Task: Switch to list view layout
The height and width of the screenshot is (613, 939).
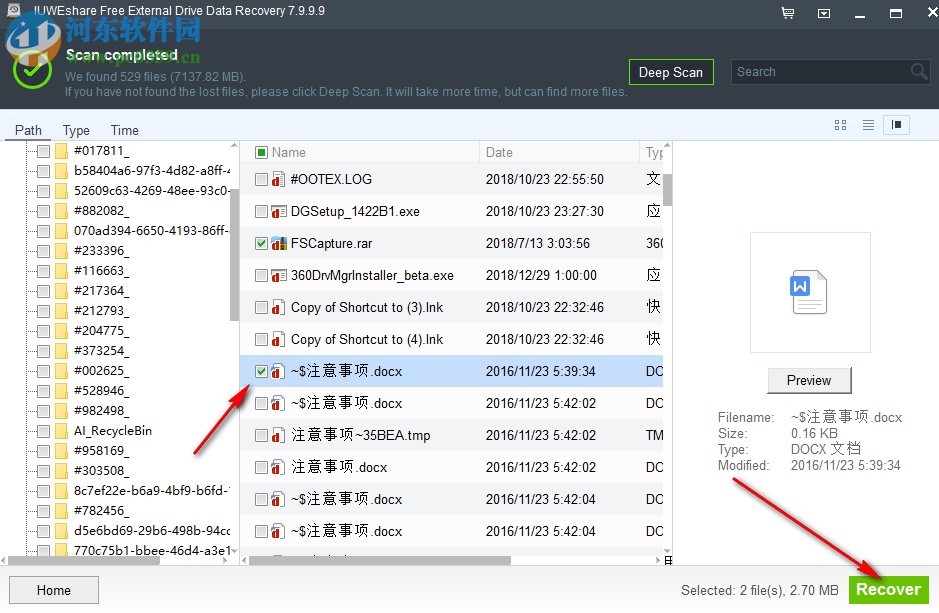Action: pos(867,125)
